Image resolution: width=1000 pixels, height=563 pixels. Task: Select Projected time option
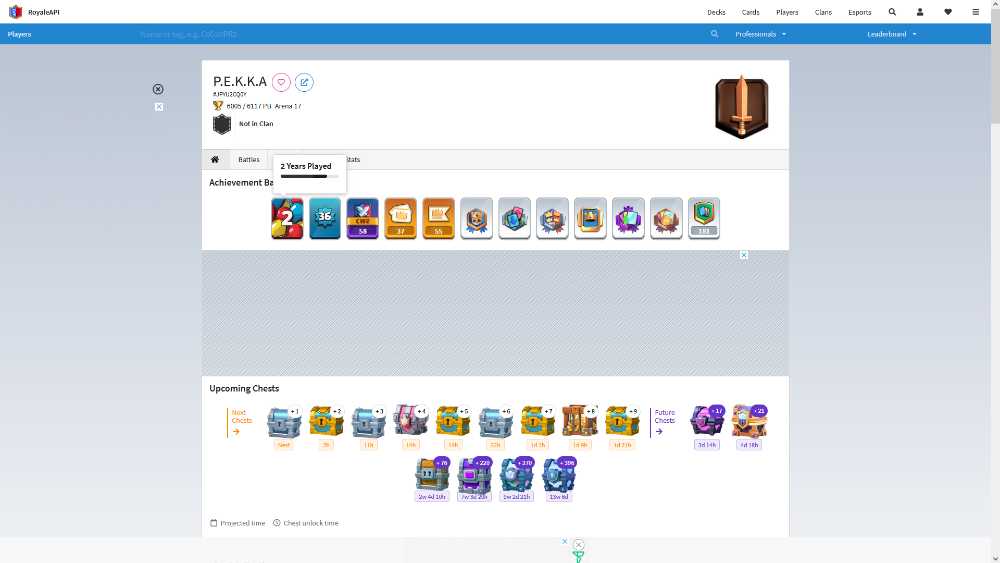coord(238,523)
